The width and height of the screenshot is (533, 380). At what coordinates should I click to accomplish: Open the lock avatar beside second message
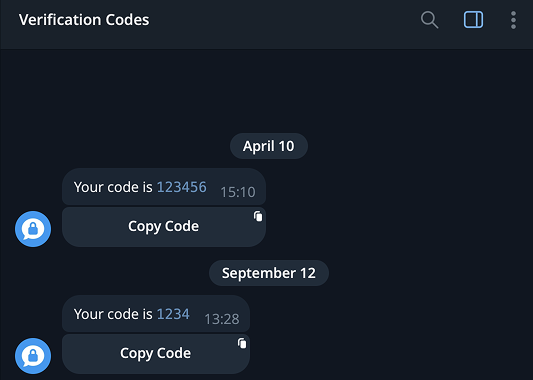pos(33,356)
